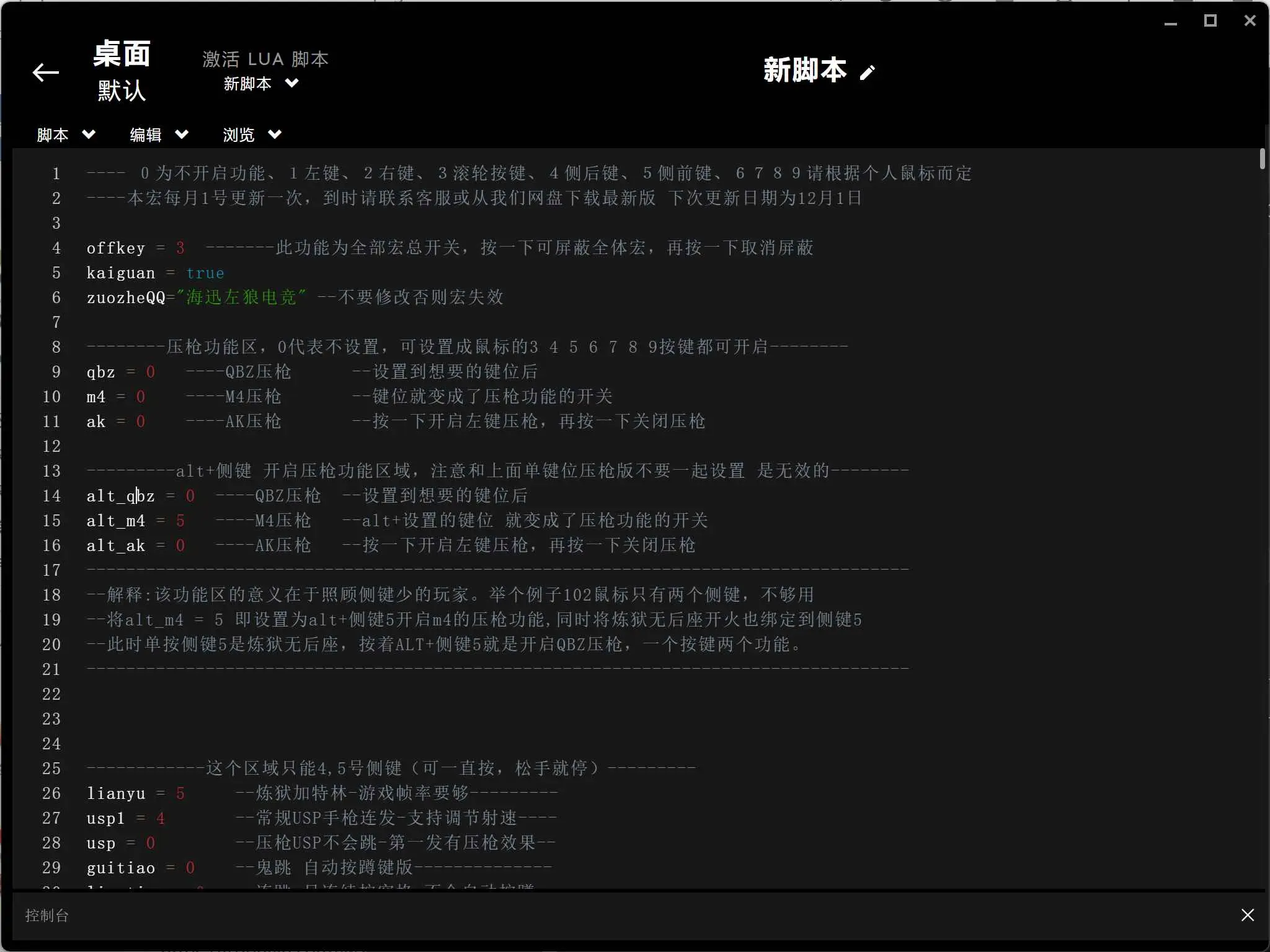This screenshot has height=952, width=1270.
Task: Click line number 15 in gutter
Action: pyautogui.click(x=51, y=521)
